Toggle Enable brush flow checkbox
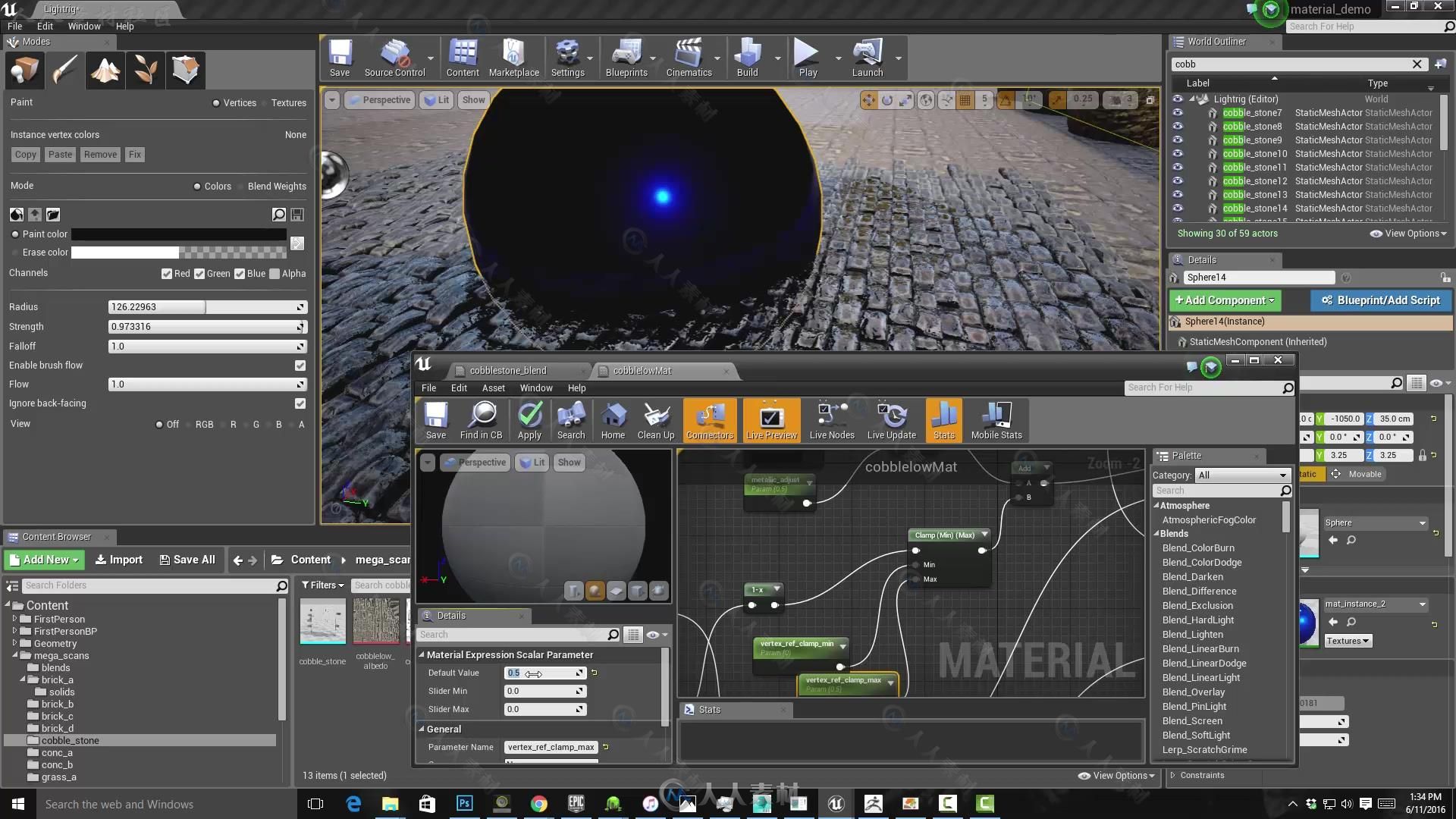The width and height of the screenshot is (1456, 819). point(300,366)
